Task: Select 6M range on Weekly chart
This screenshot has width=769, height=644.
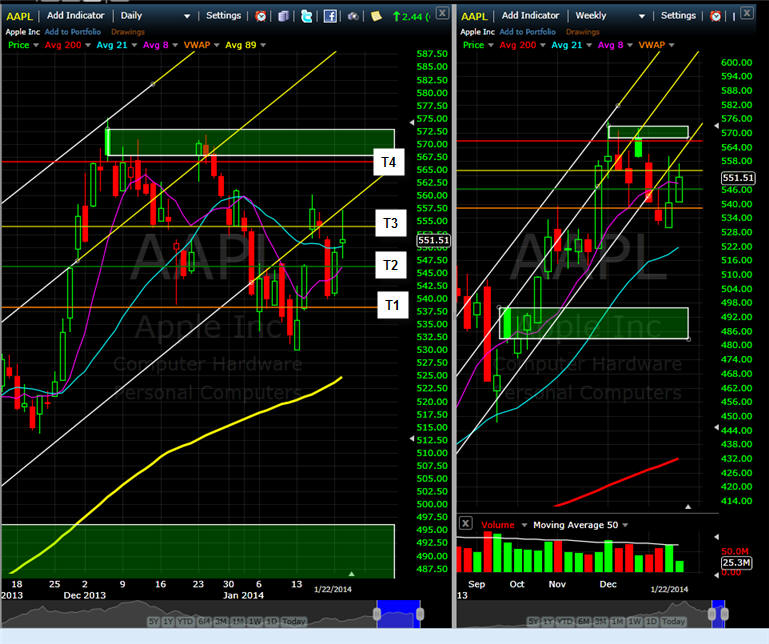Action: click(584, 621)
